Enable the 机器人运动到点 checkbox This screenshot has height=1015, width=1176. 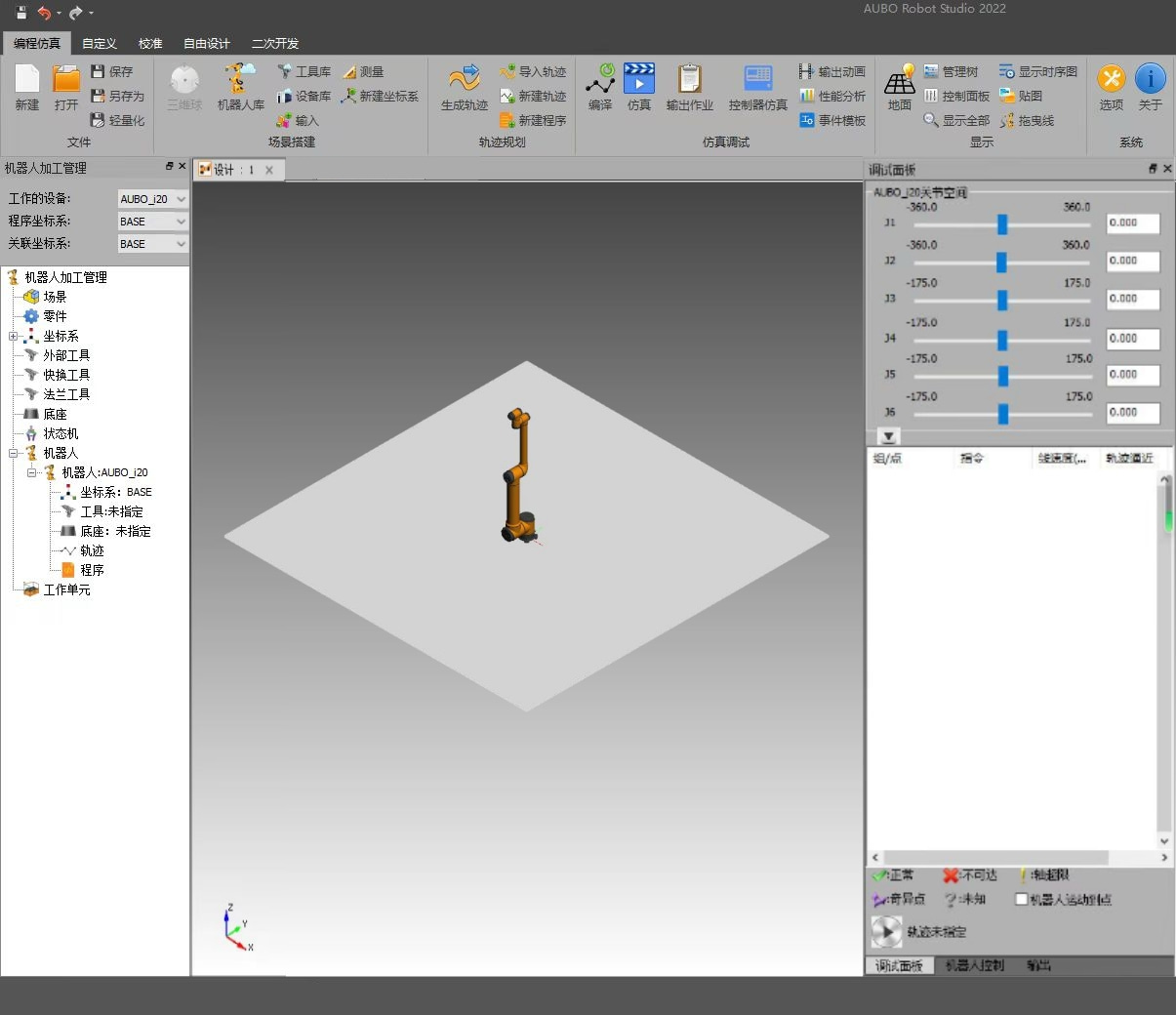click(x=1022, y=899)
